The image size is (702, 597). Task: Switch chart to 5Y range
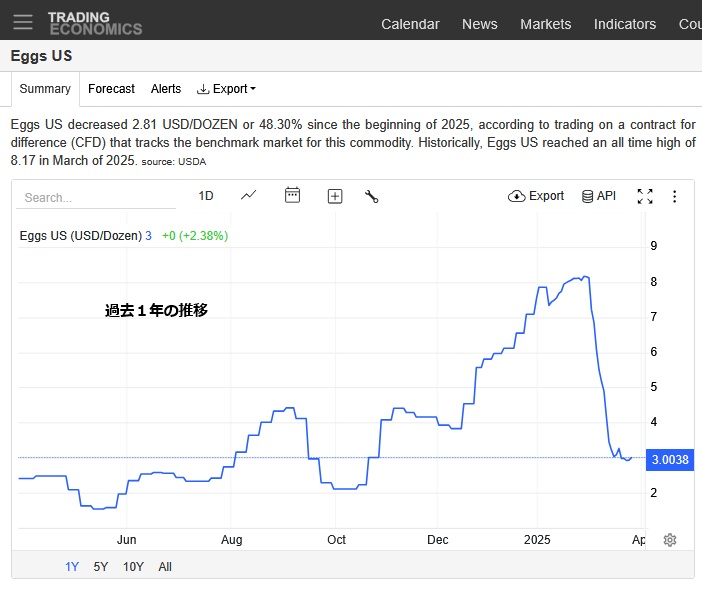(101, 566)
